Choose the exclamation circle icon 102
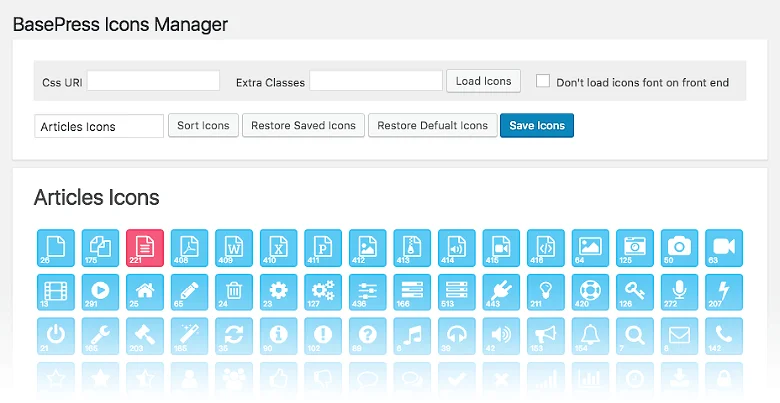This screenshot has width=780, height=403. [323, 336]
